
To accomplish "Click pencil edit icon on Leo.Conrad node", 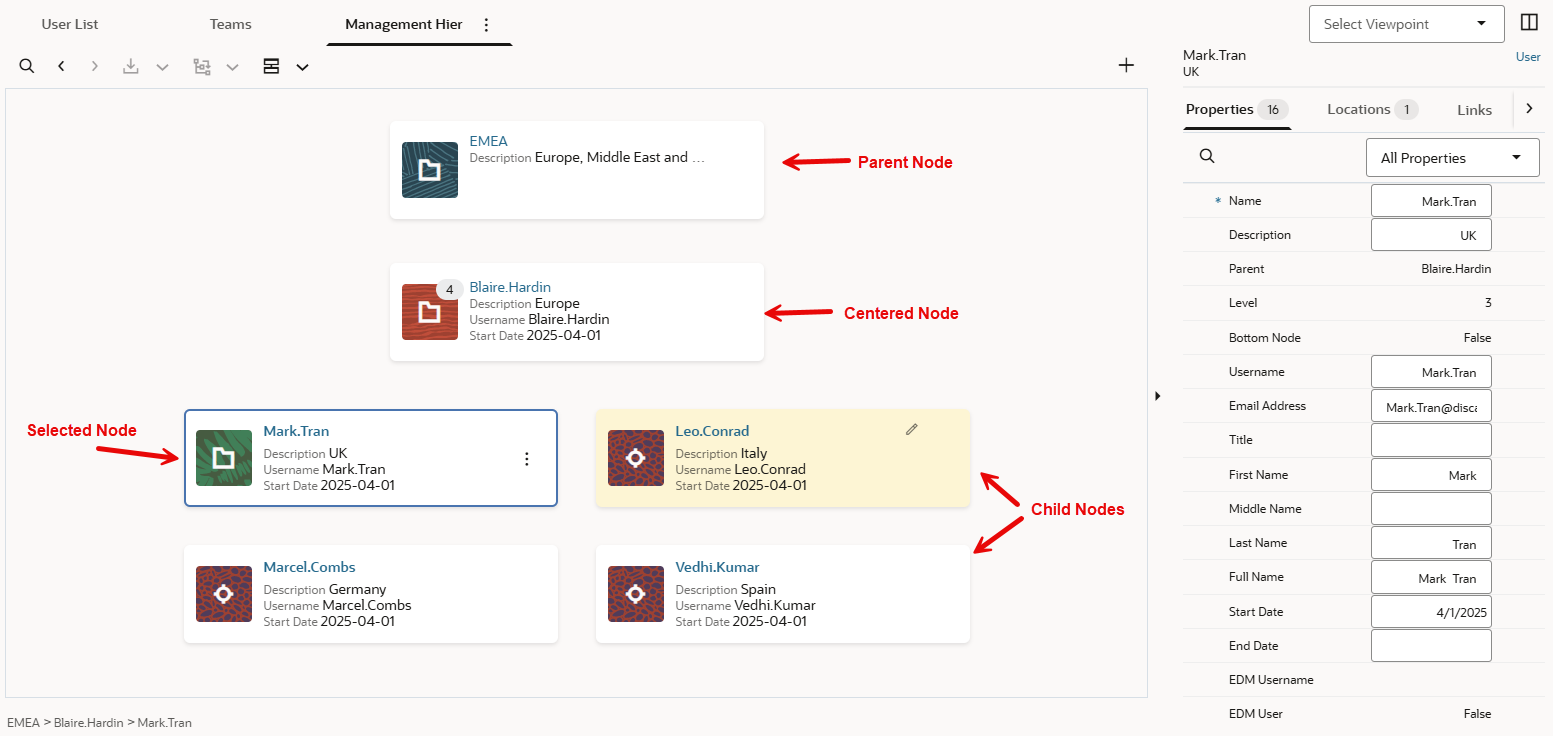I will (x=911, y=429).
